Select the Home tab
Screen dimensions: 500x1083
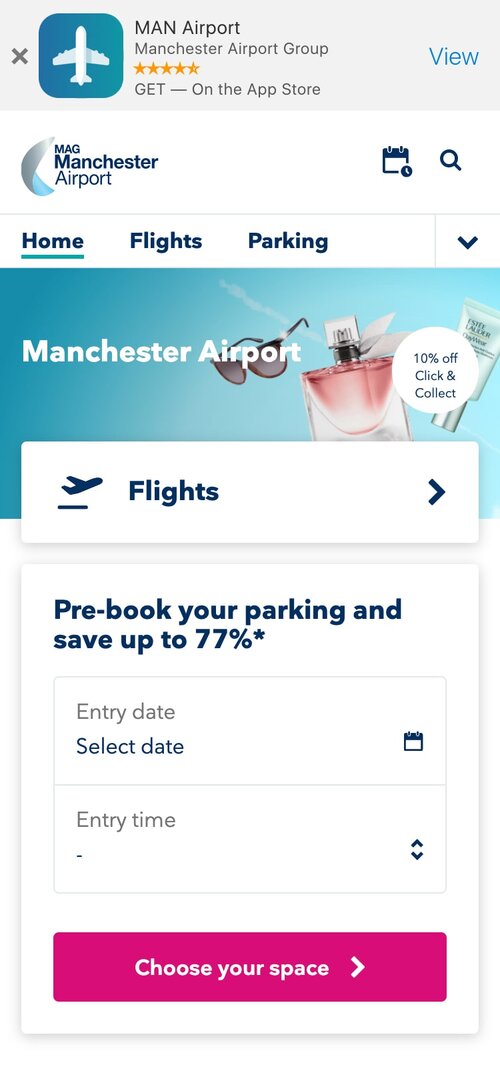[52, 241]
